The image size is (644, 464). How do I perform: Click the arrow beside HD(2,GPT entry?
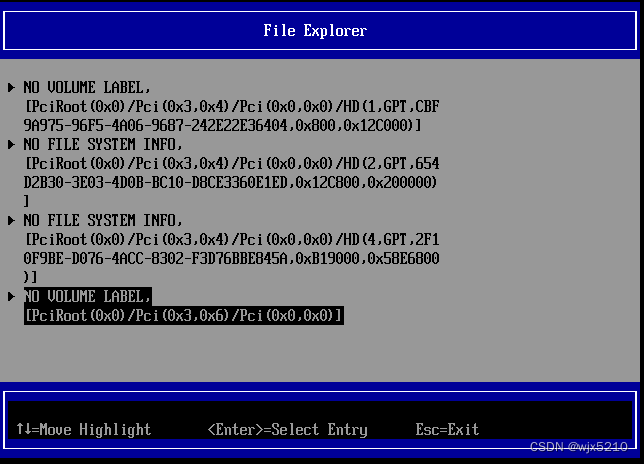coord(11,145)
